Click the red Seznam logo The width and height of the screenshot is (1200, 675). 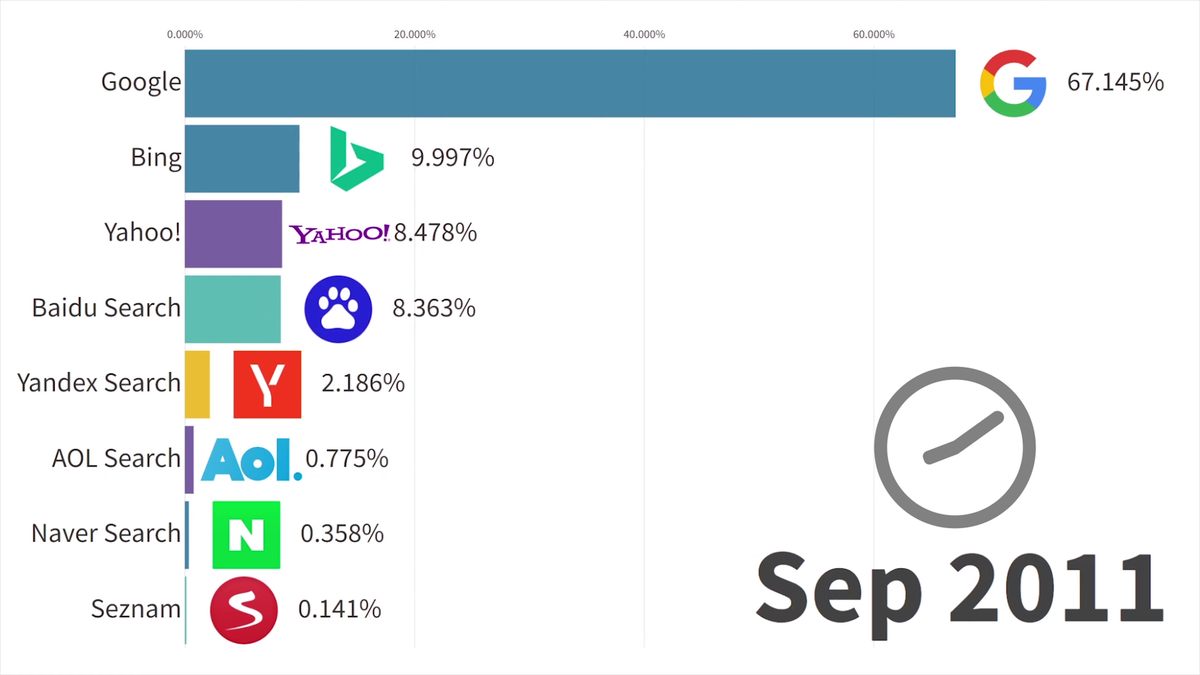point(243,609)
